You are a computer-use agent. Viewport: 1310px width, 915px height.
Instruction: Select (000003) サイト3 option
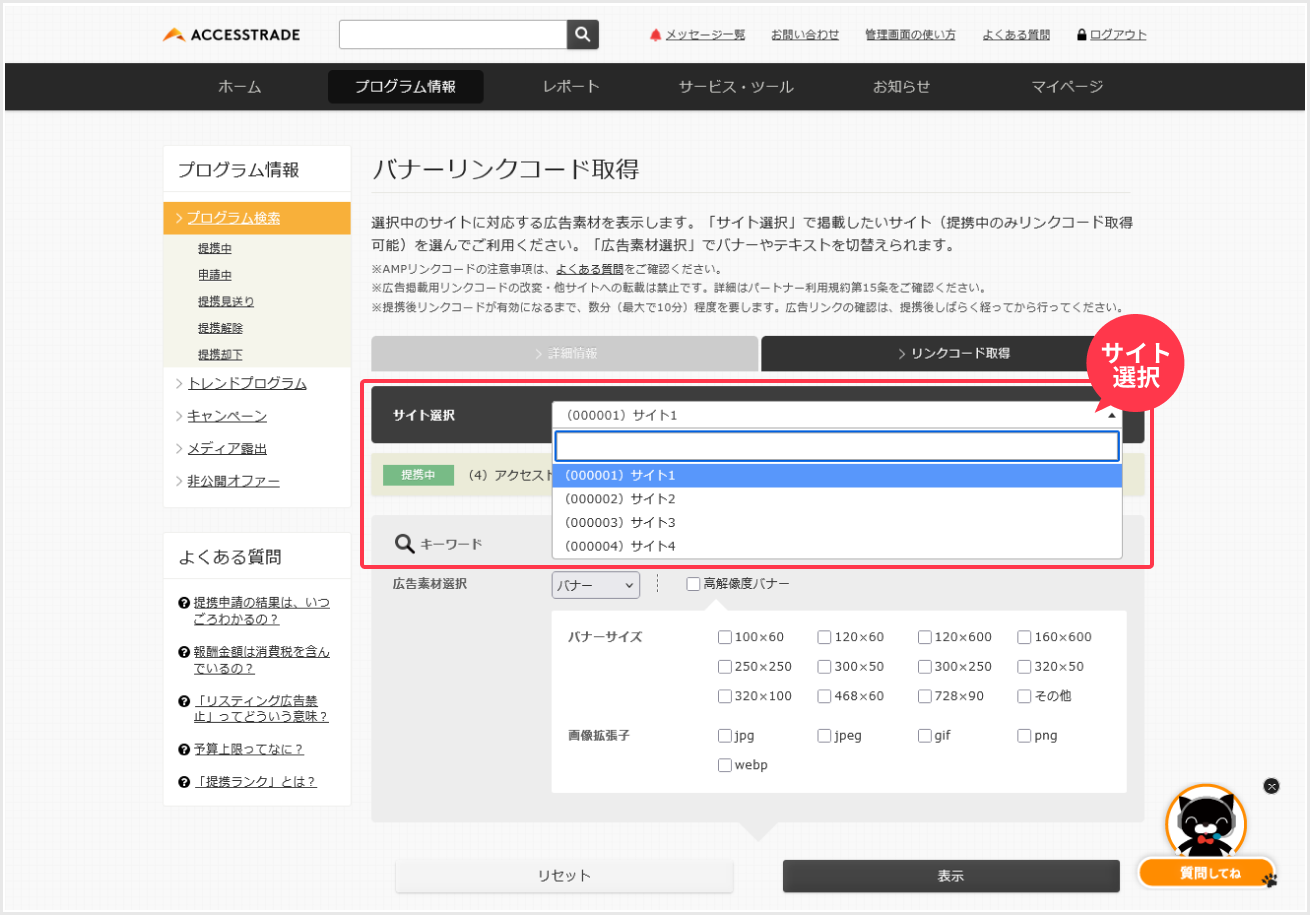click(x=837, y=522)
